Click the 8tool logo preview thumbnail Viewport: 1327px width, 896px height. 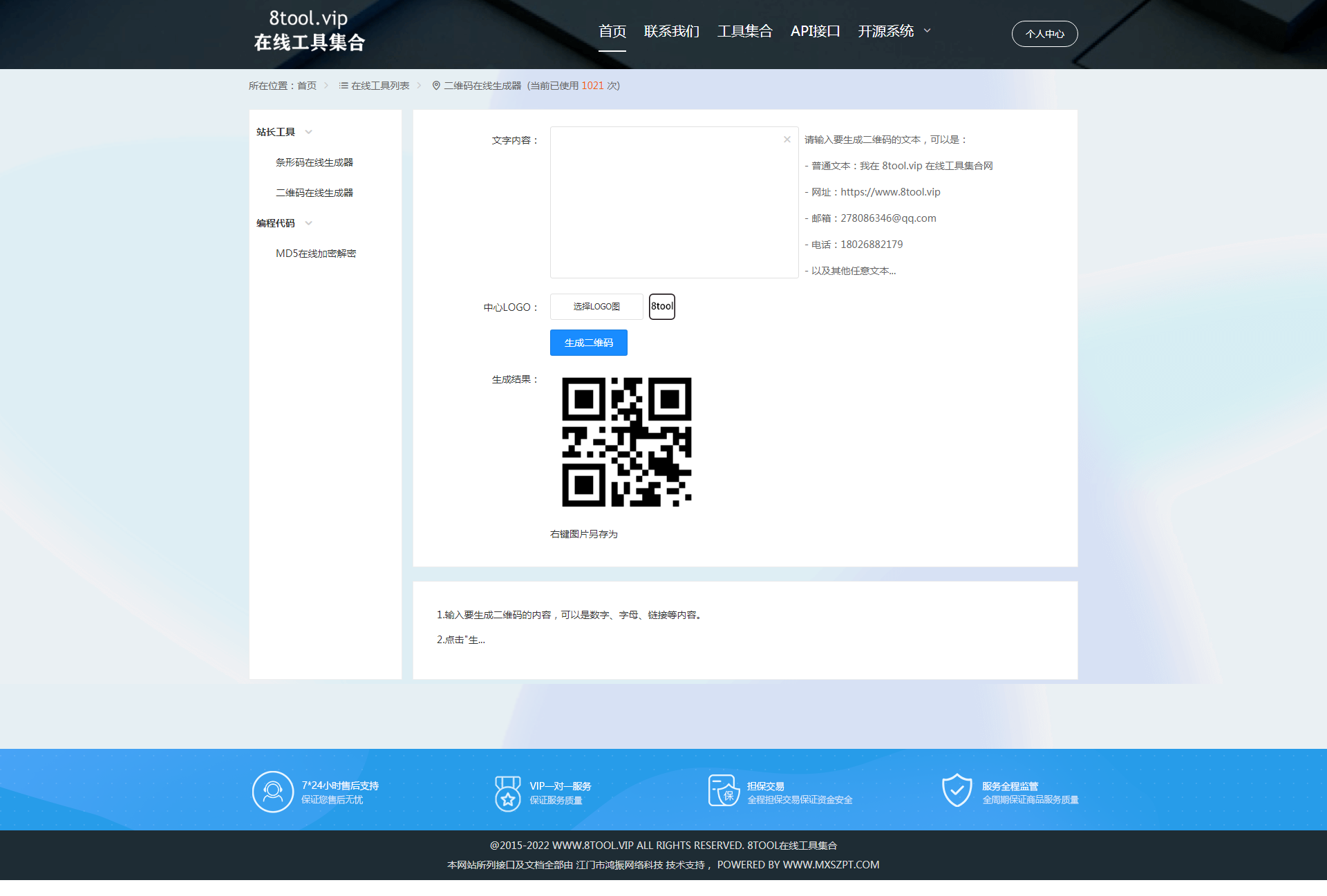tap(662, 307)
